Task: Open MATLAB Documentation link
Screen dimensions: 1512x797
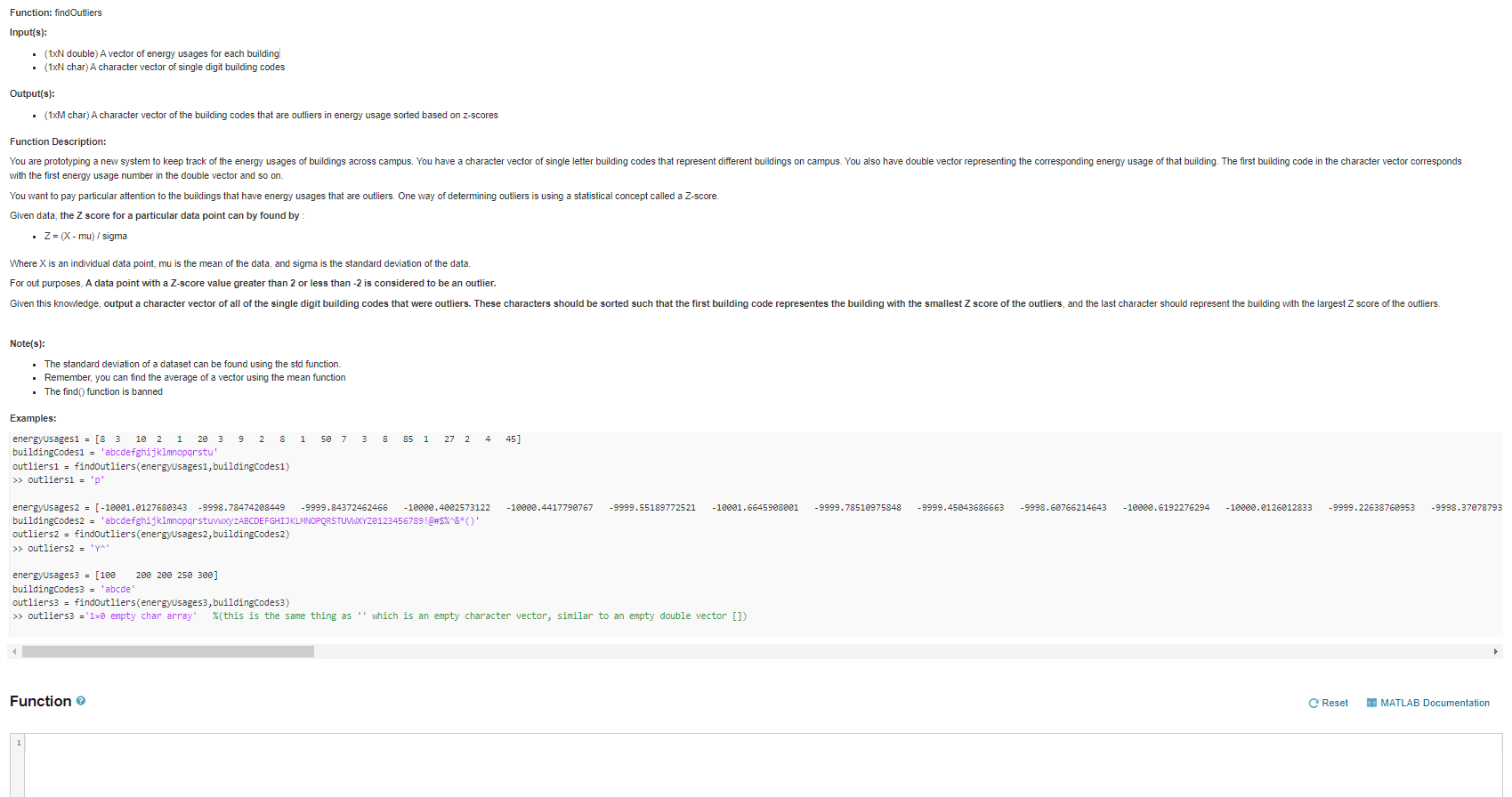Action: tap(1435, 703)
